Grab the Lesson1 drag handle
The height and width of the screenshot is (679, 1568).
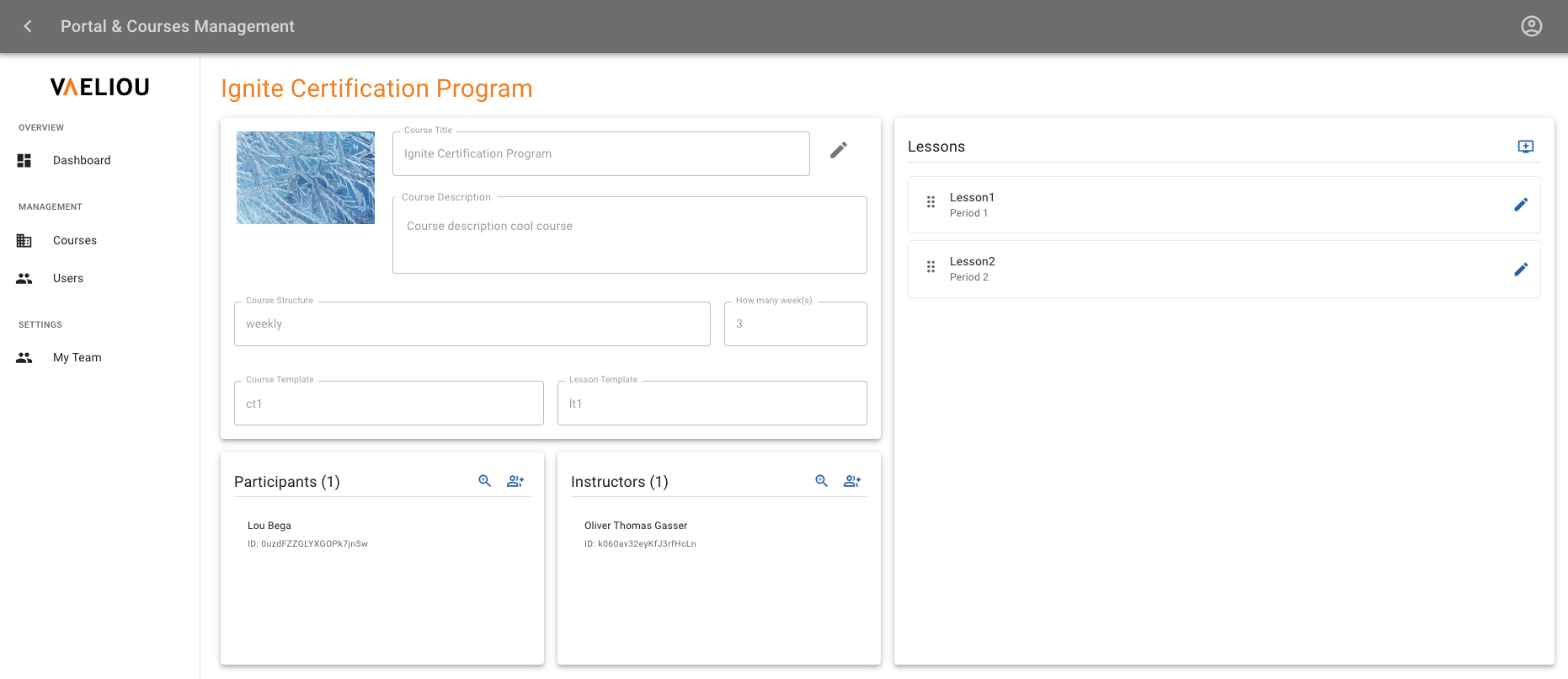coord(931,202)
